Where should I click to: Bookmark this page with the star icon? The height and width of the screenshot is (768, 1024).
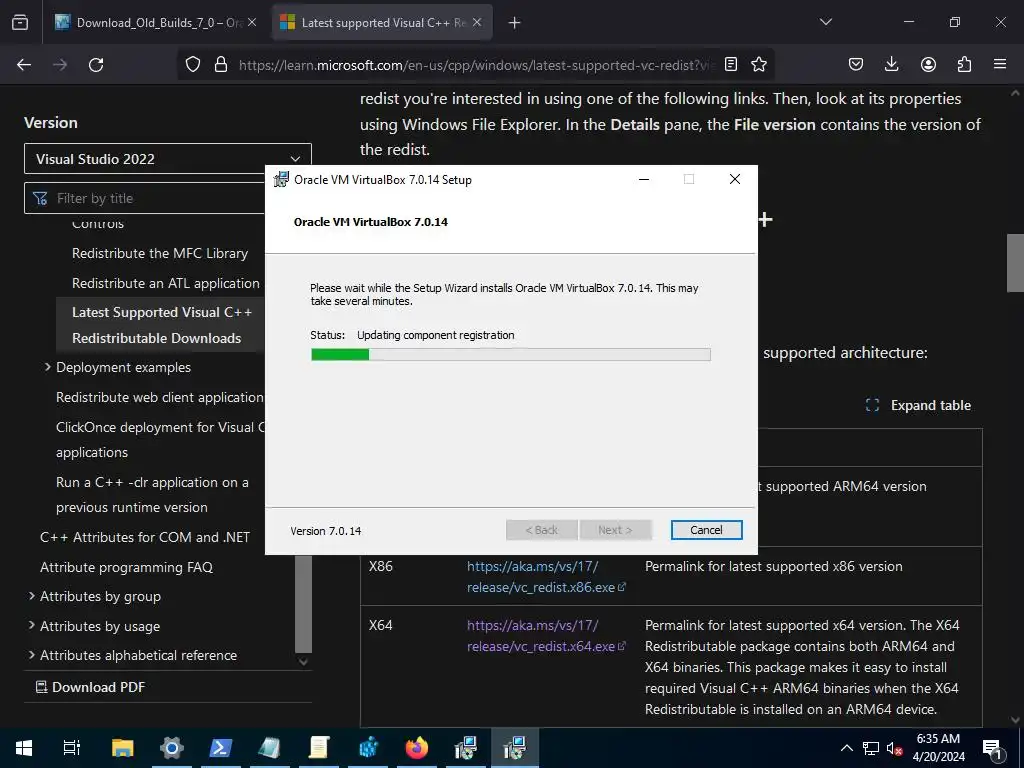pos(759,64)
